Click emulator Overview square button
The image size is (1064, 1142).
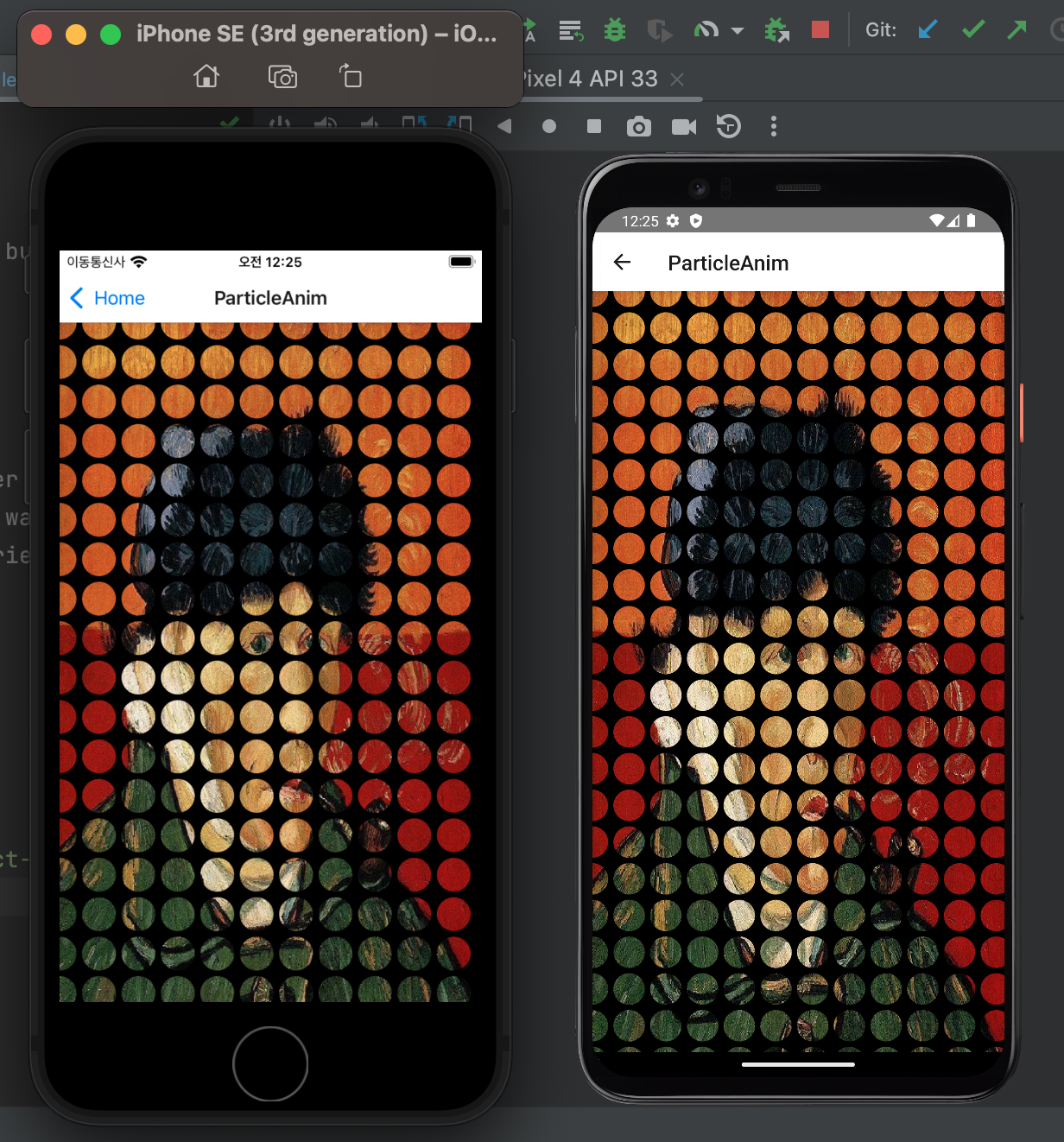coord(594,127)
